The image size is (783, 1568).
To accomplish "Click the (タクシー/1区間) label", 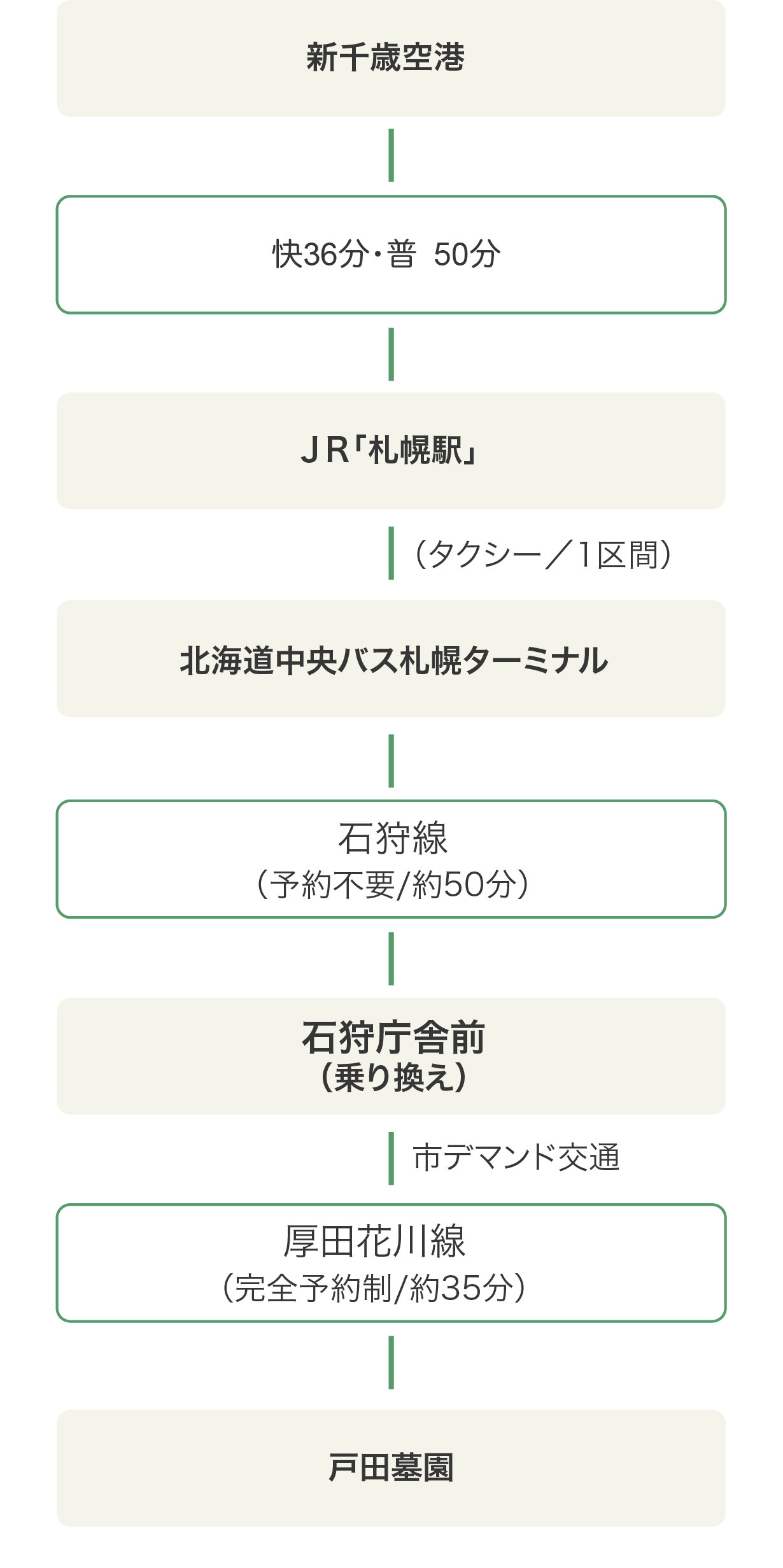I will (x=542, y=554).
